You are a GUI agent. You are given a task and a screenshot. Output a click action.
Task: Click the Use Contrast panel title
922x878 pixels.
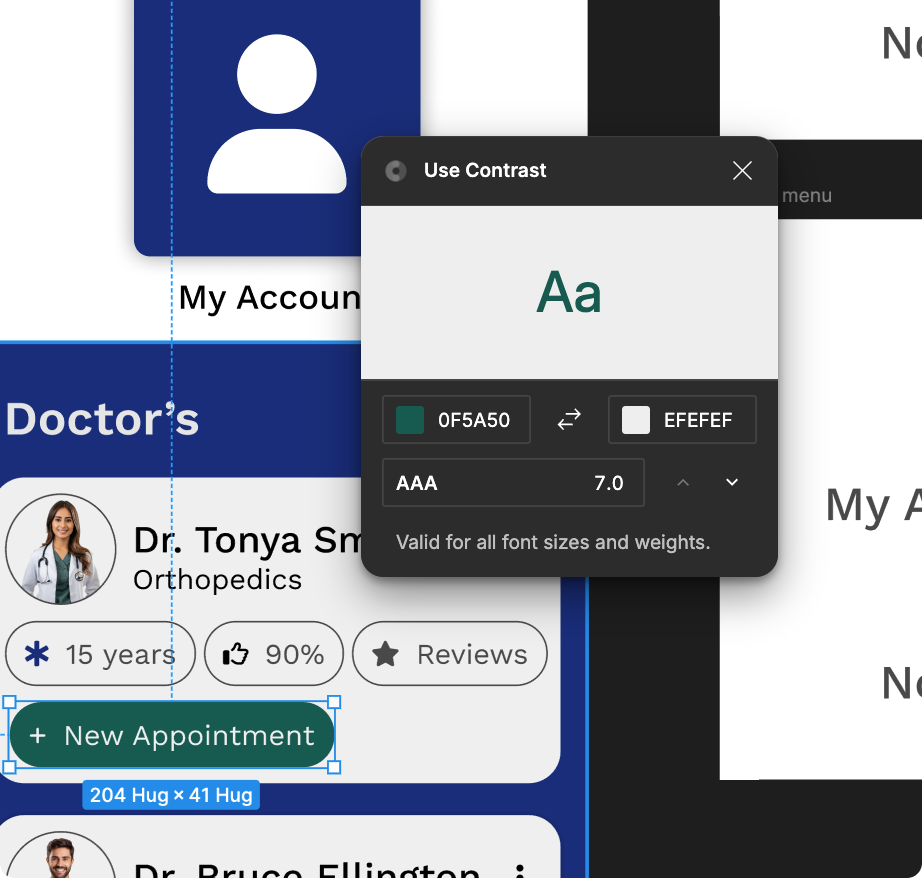pos(485,170)
